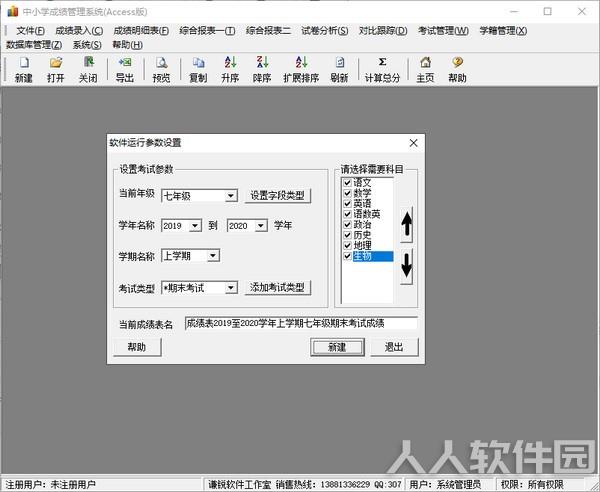Toggle the 地理 subject checkbox
This screenshot has height=492, width=600.
coord(347,246)
